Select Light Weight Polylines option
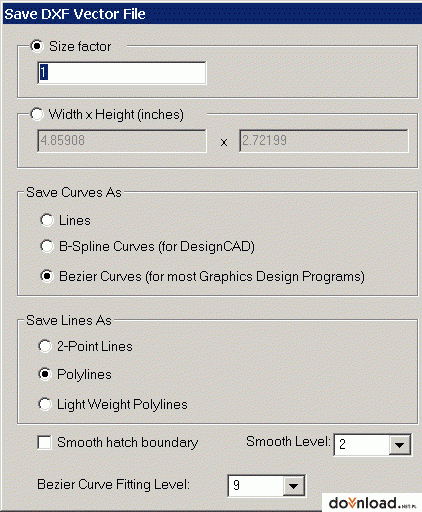This screenshot has height=512, width=422. (x=45, y=404)
